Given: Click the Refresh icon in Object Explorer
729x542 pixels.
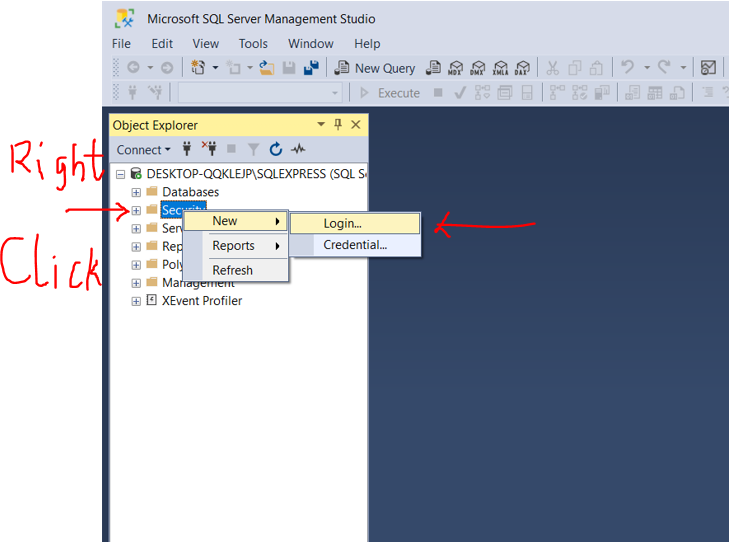Looking at the screenshot, I should pos(276,149).
